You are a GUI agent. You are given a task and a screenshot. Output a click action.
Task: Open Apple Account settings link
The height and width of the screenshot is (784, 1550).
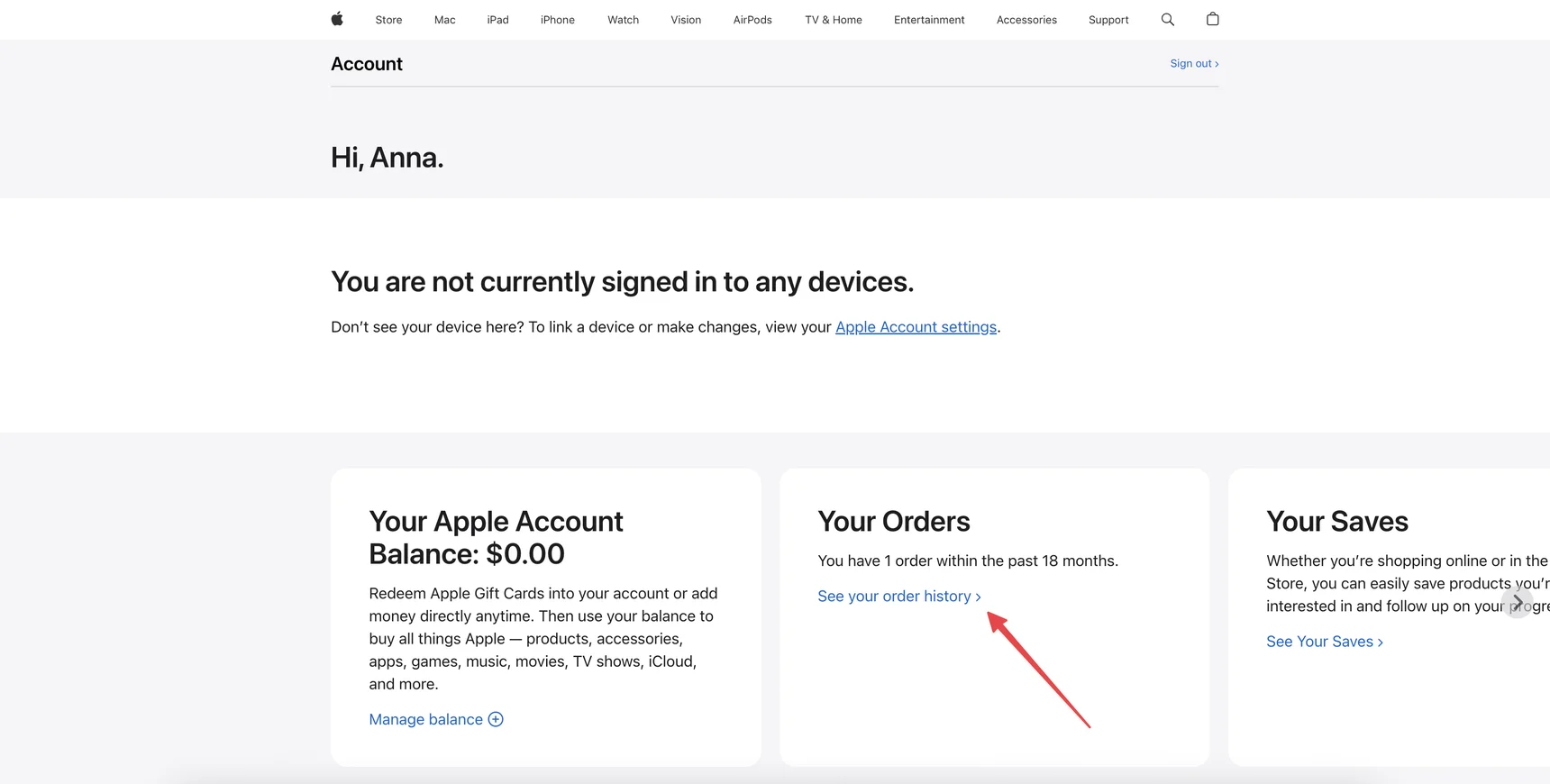click(x=916, y=327)
